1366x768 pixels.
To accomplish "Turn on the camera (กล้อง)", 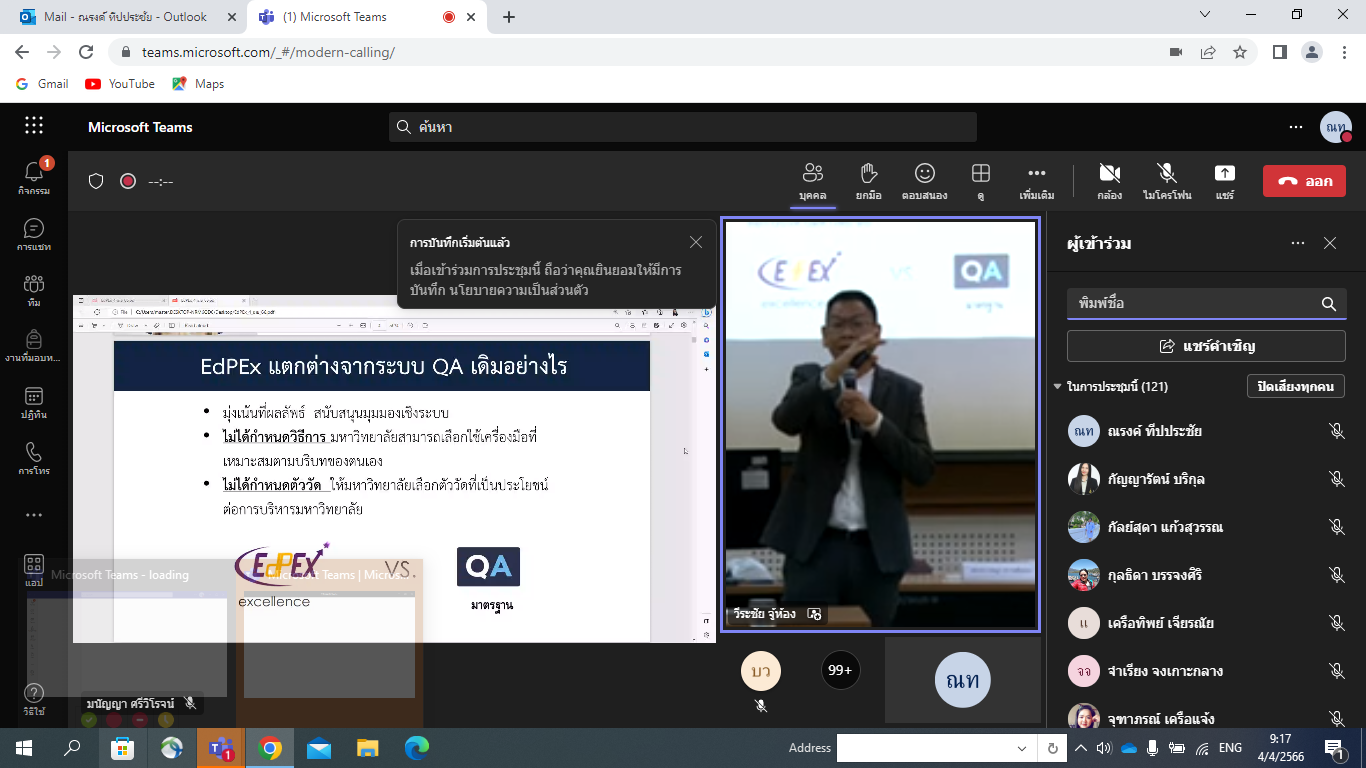I will pyautogui.click(x=1109, y=181).
